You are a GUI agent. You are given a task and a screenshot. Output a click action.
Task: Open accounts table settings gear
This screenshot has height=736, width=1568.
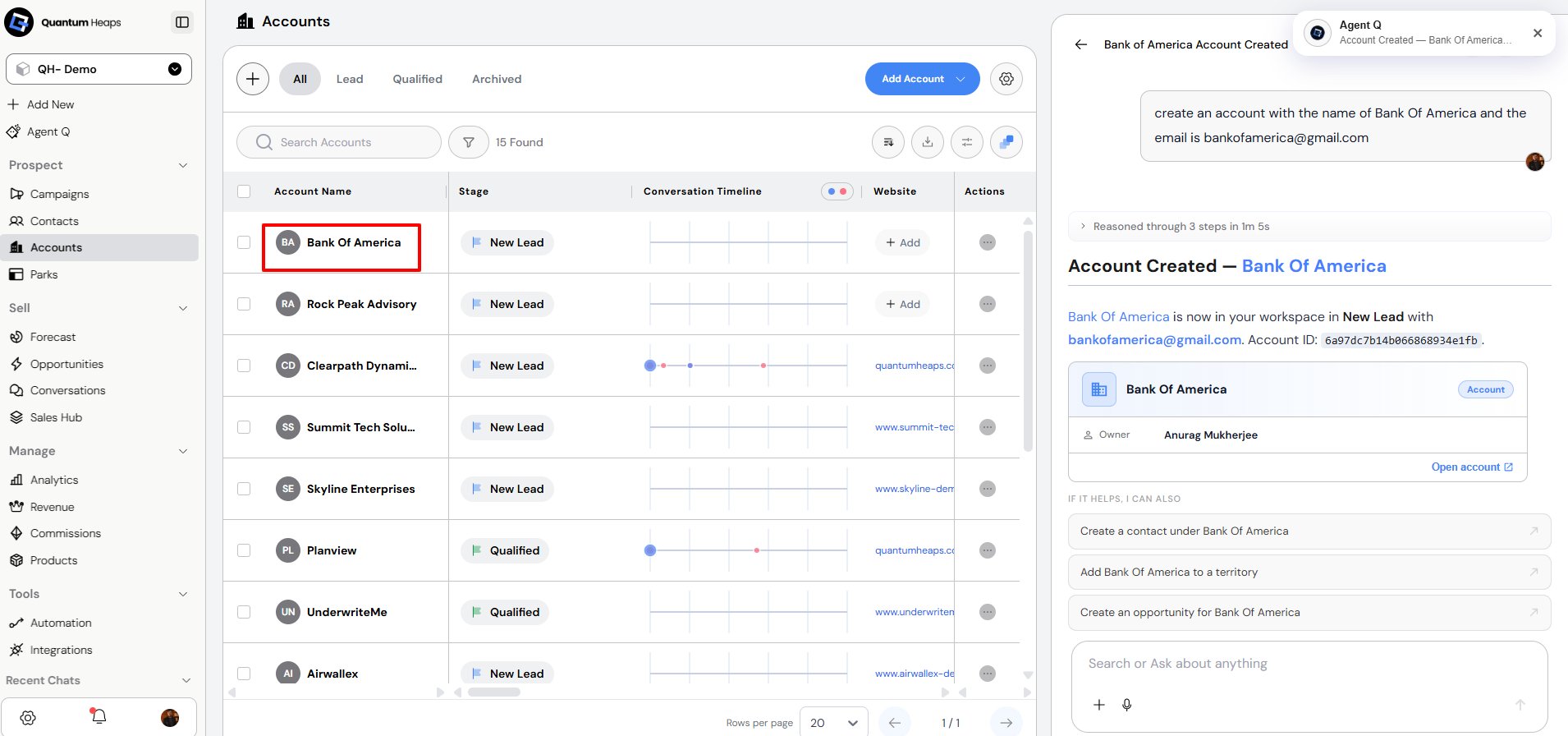(1006, 79)
